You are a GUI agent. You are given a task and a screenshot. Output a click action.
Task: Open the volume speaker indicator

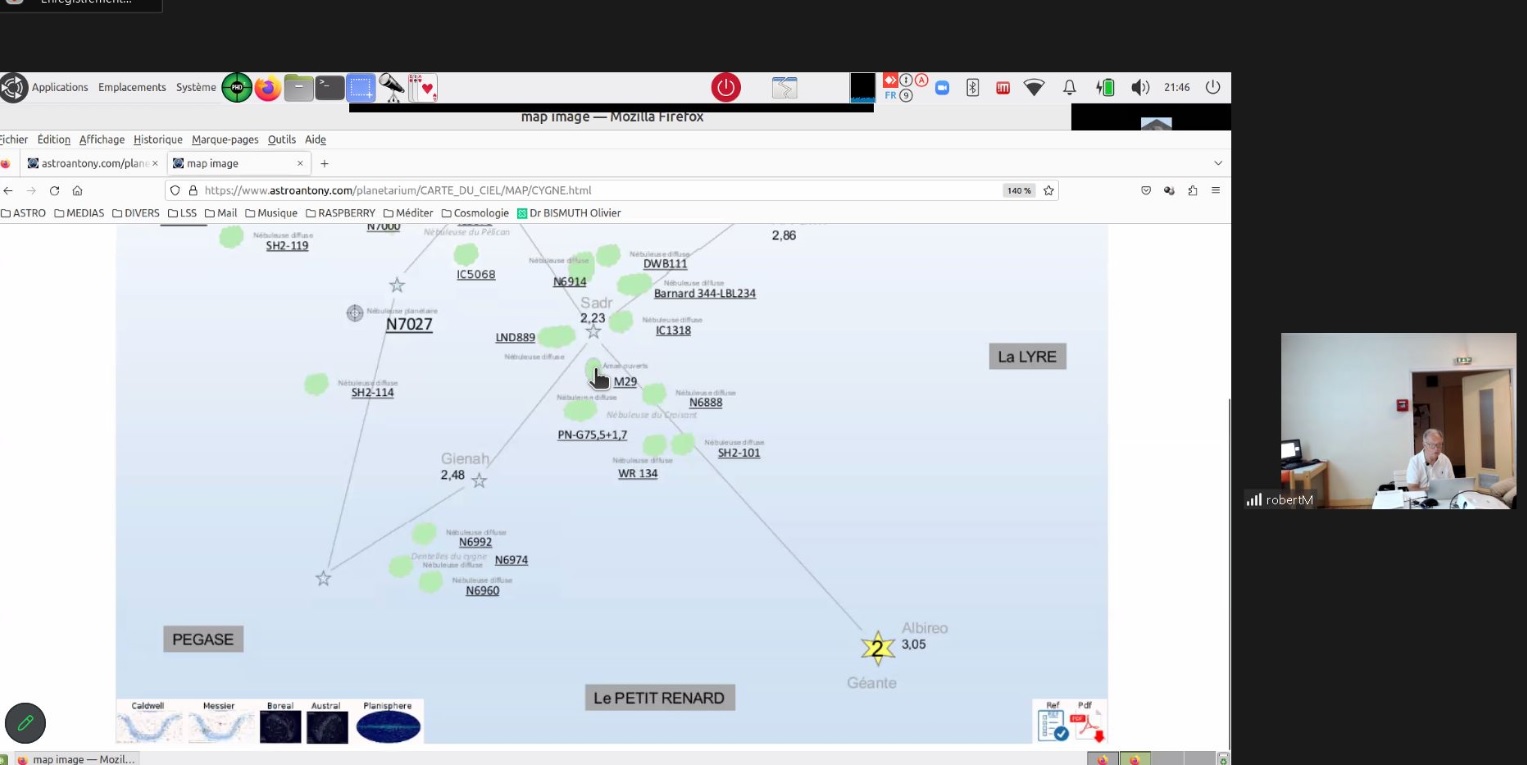[x=1140, y=88]
